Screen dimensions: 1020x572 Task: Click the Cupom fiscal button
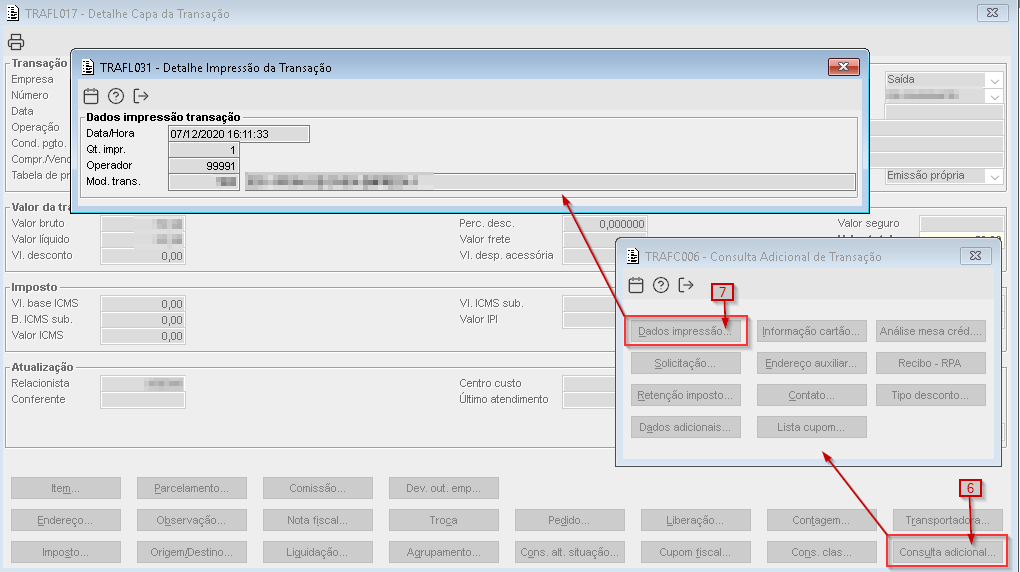(x=695, y=552)
